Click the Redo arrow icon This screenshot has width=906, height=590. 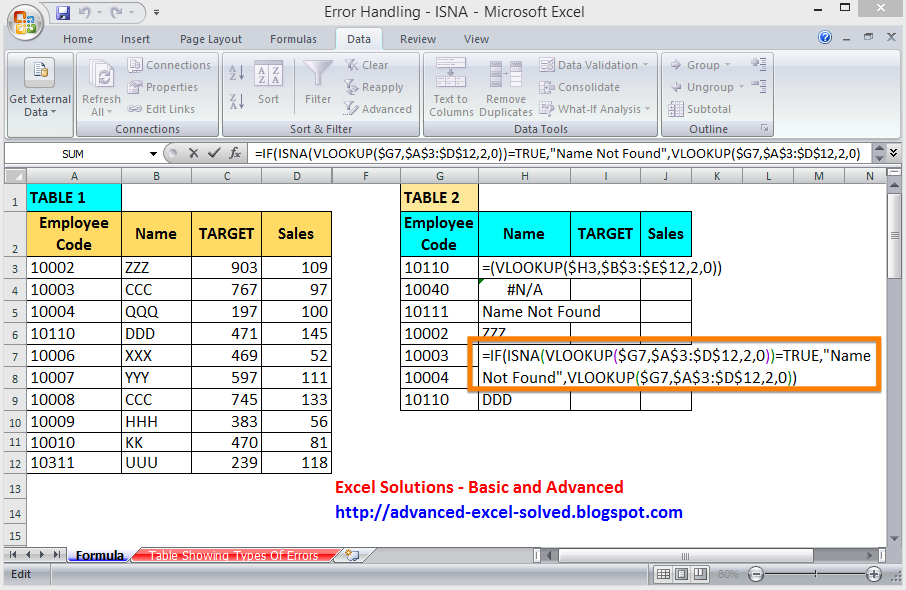(x=117, y=12)
